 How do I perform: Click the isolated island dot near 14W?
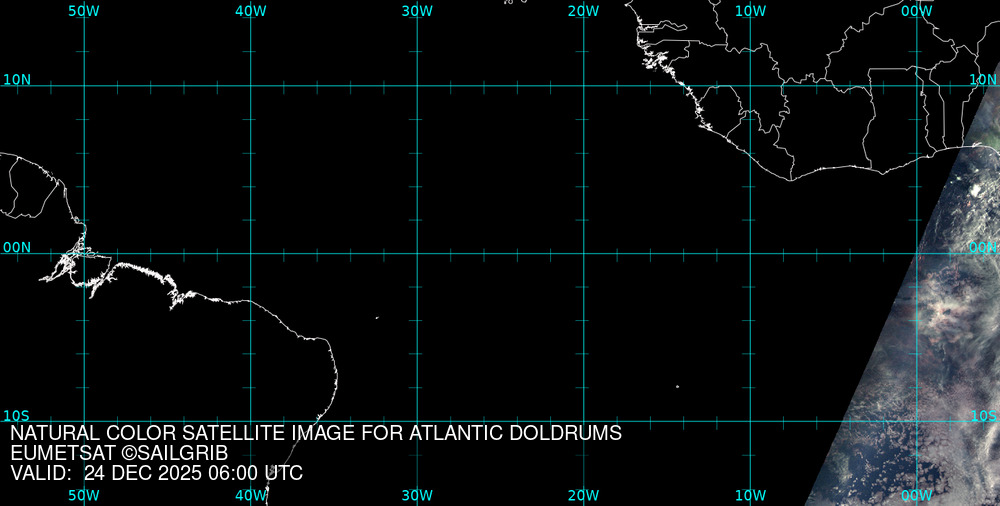pos(677,386)
